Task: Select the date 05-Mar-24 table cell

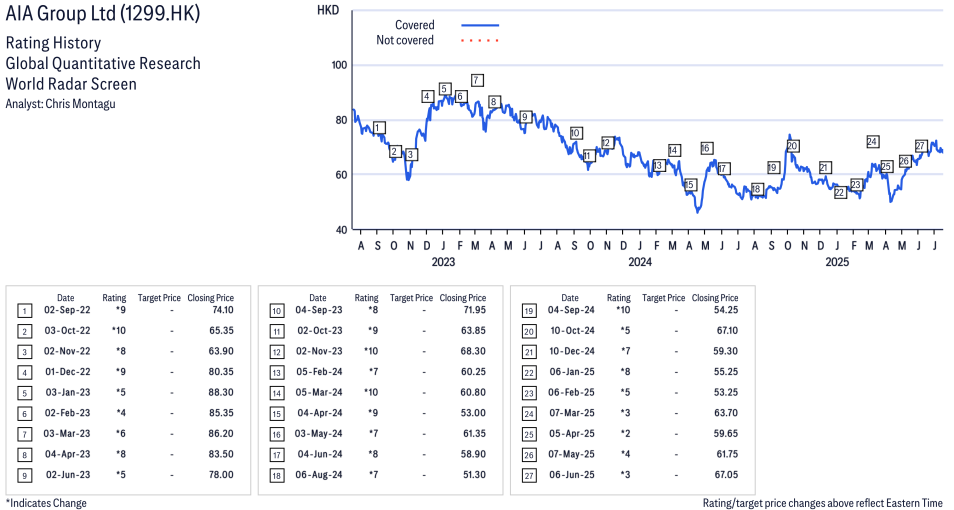Action: tap(319, 393)
